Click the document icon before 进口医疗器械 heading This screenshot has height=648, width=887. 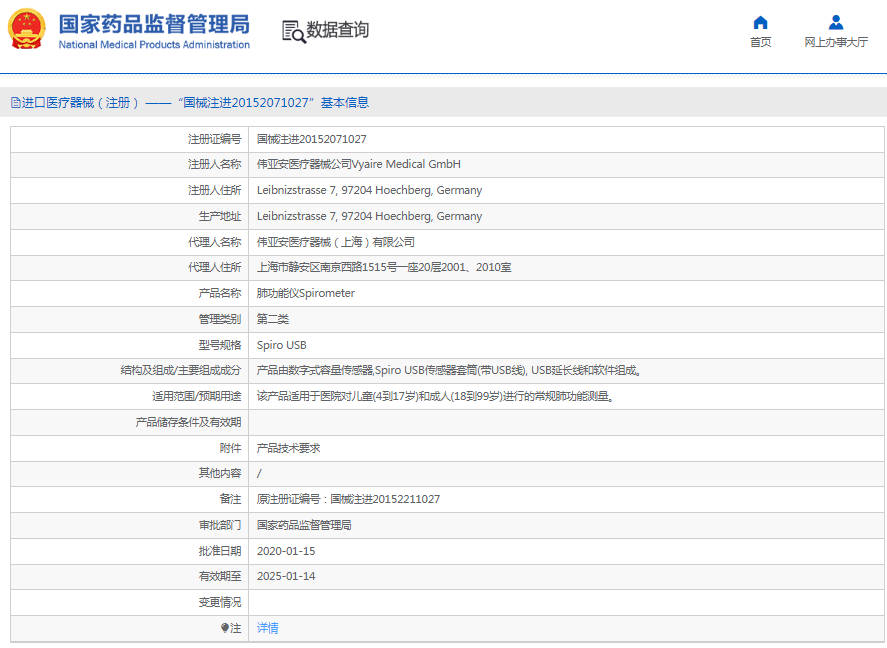tap(15, 103)
